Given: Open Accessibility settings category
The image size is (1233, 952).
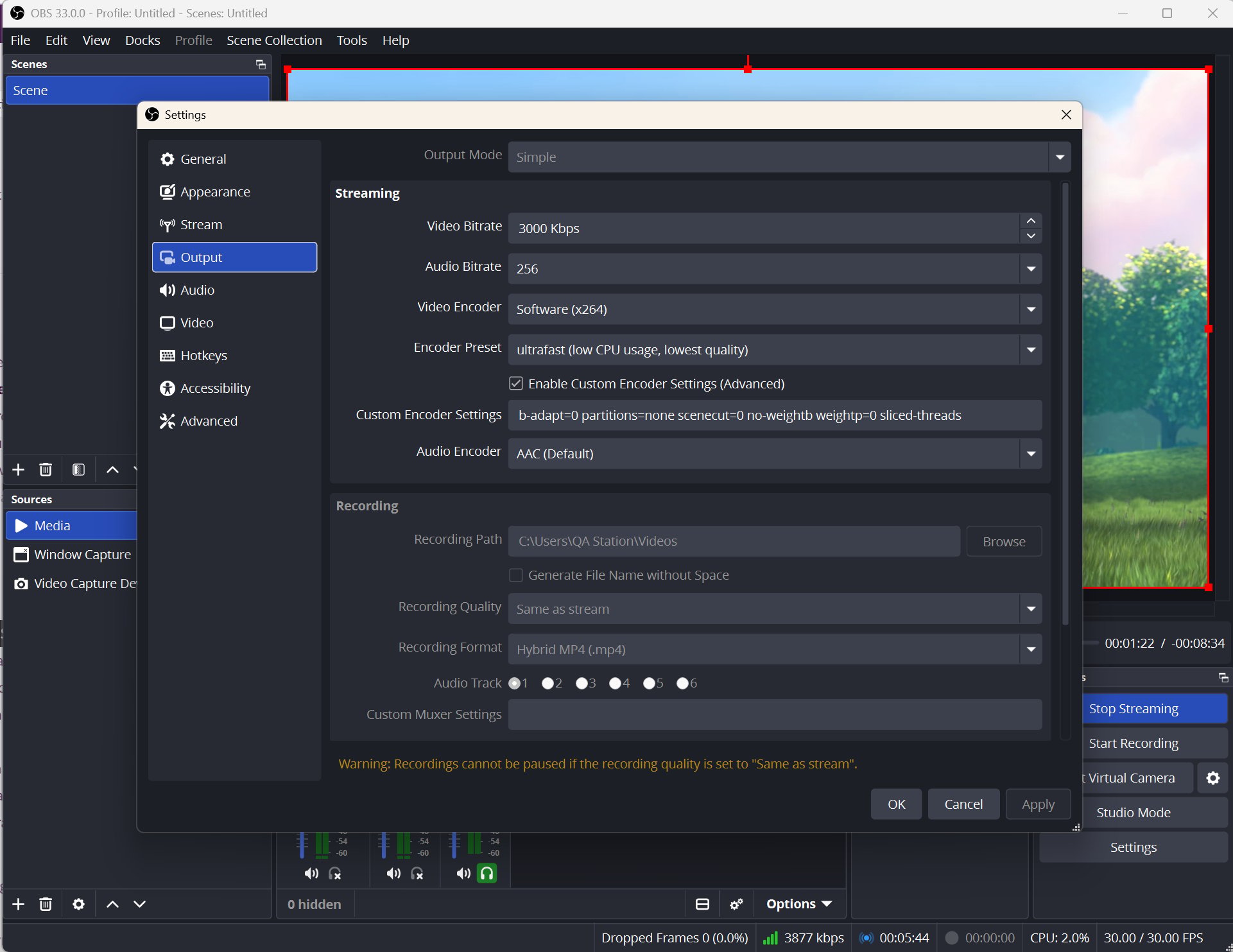Looking at the screenshot, I should (x=234, y=388).
